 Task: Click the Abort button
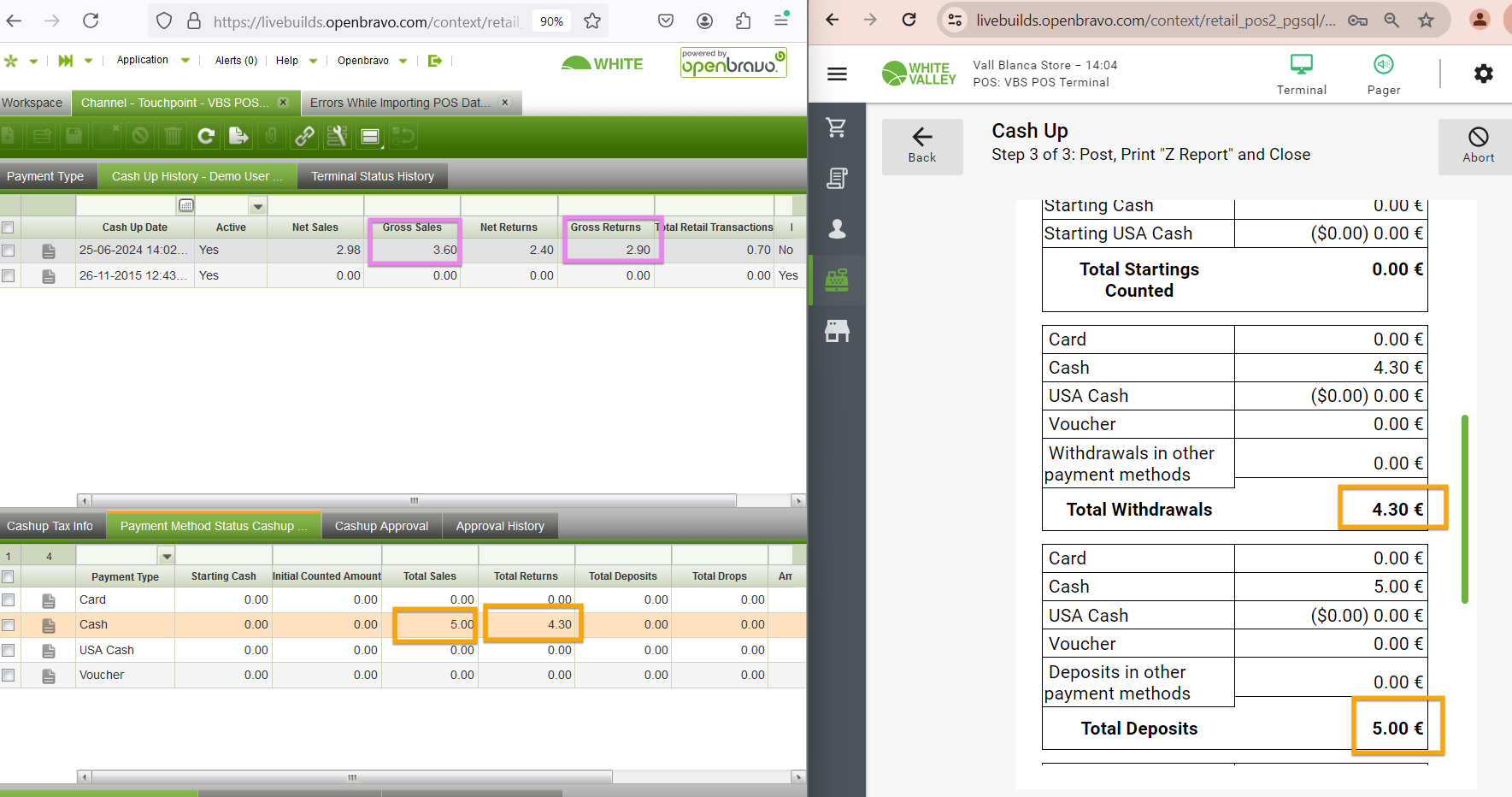1478,146
